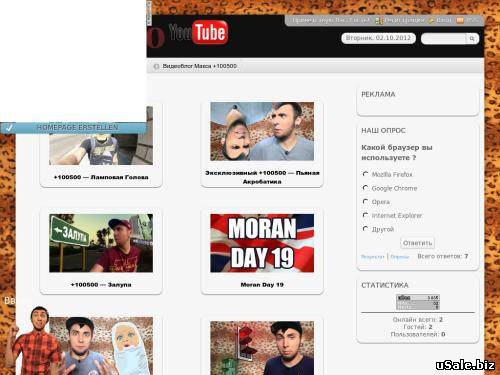500x375 pixels.
Task: Click the site search input field
Action: pyautogui.click(x=444, y=39)
